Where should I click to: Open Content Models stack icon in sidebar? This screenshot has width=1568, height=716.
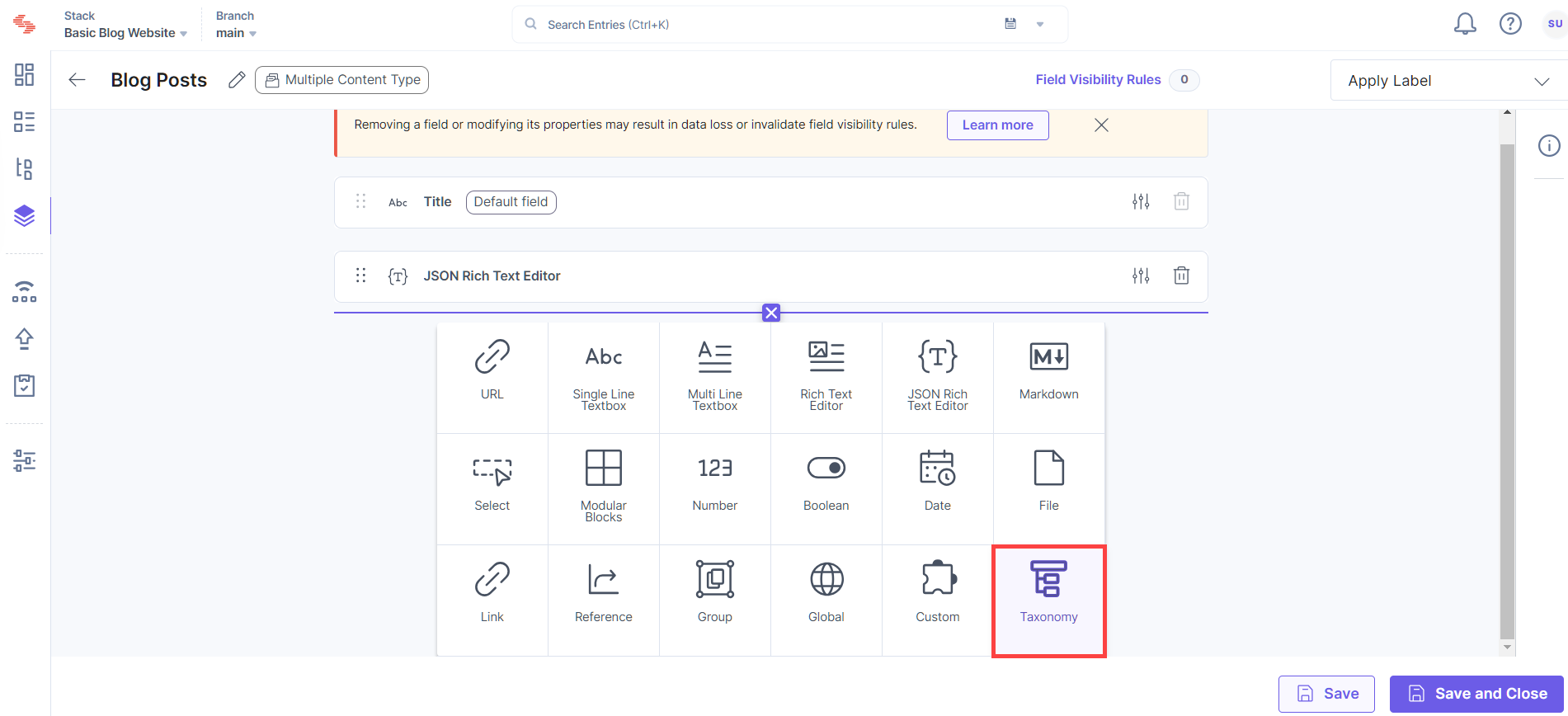pyautogui.click(x=25, y=216)
